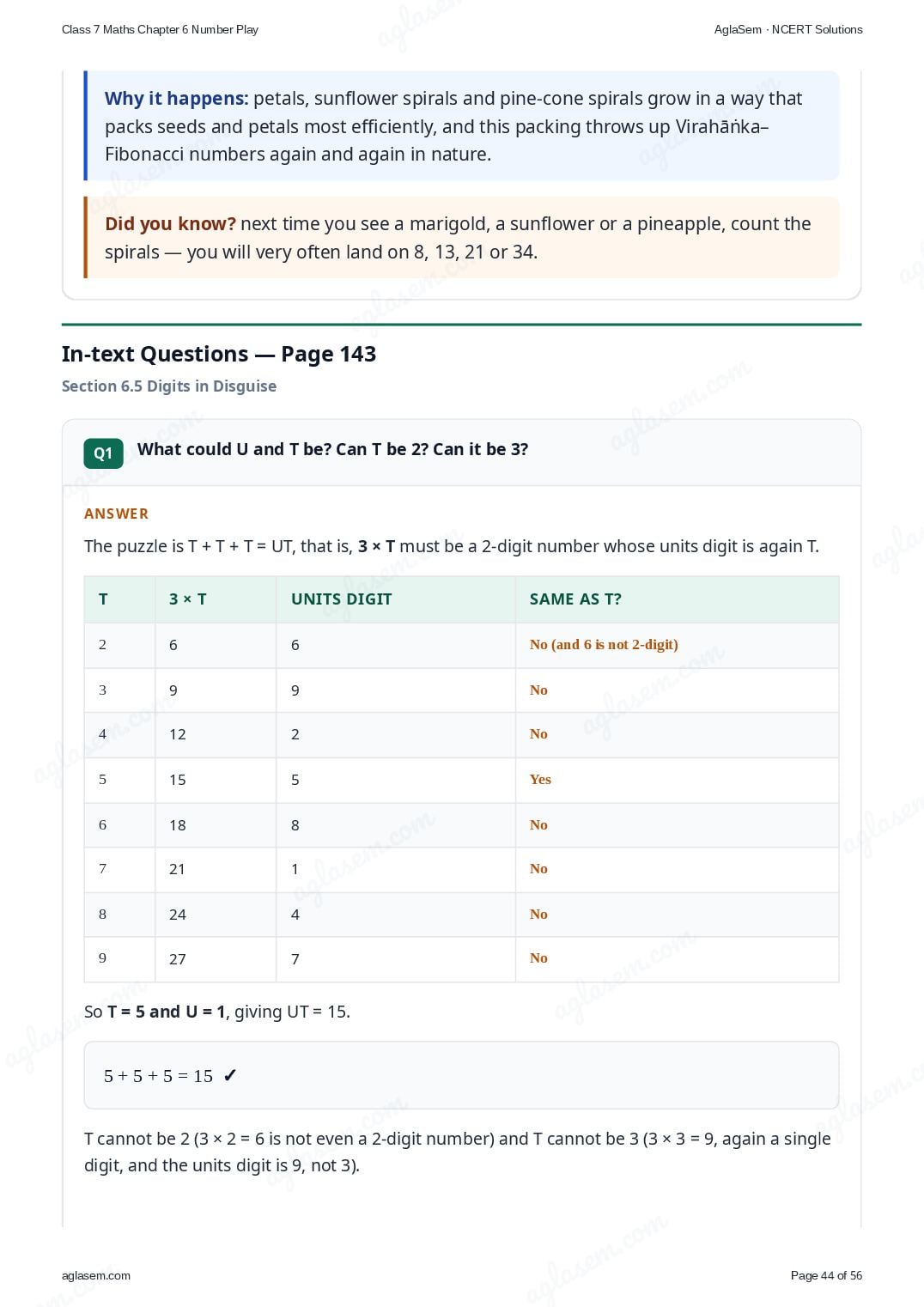Select the 'SAME AS T?' column header

[575, 599]
